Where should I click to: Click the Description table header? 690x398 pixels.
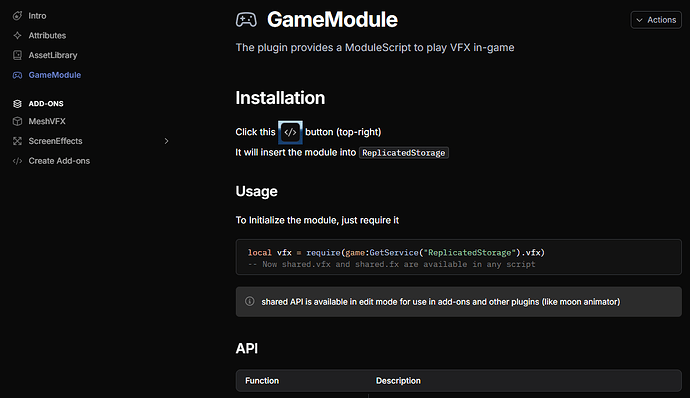point(398,381)
